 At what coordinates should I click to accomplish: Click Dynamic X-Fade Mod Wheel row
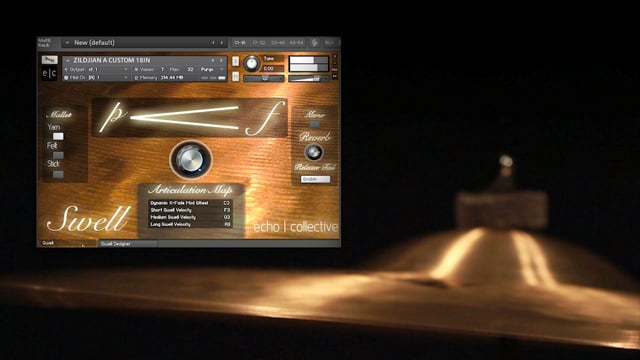click(190, 203)
